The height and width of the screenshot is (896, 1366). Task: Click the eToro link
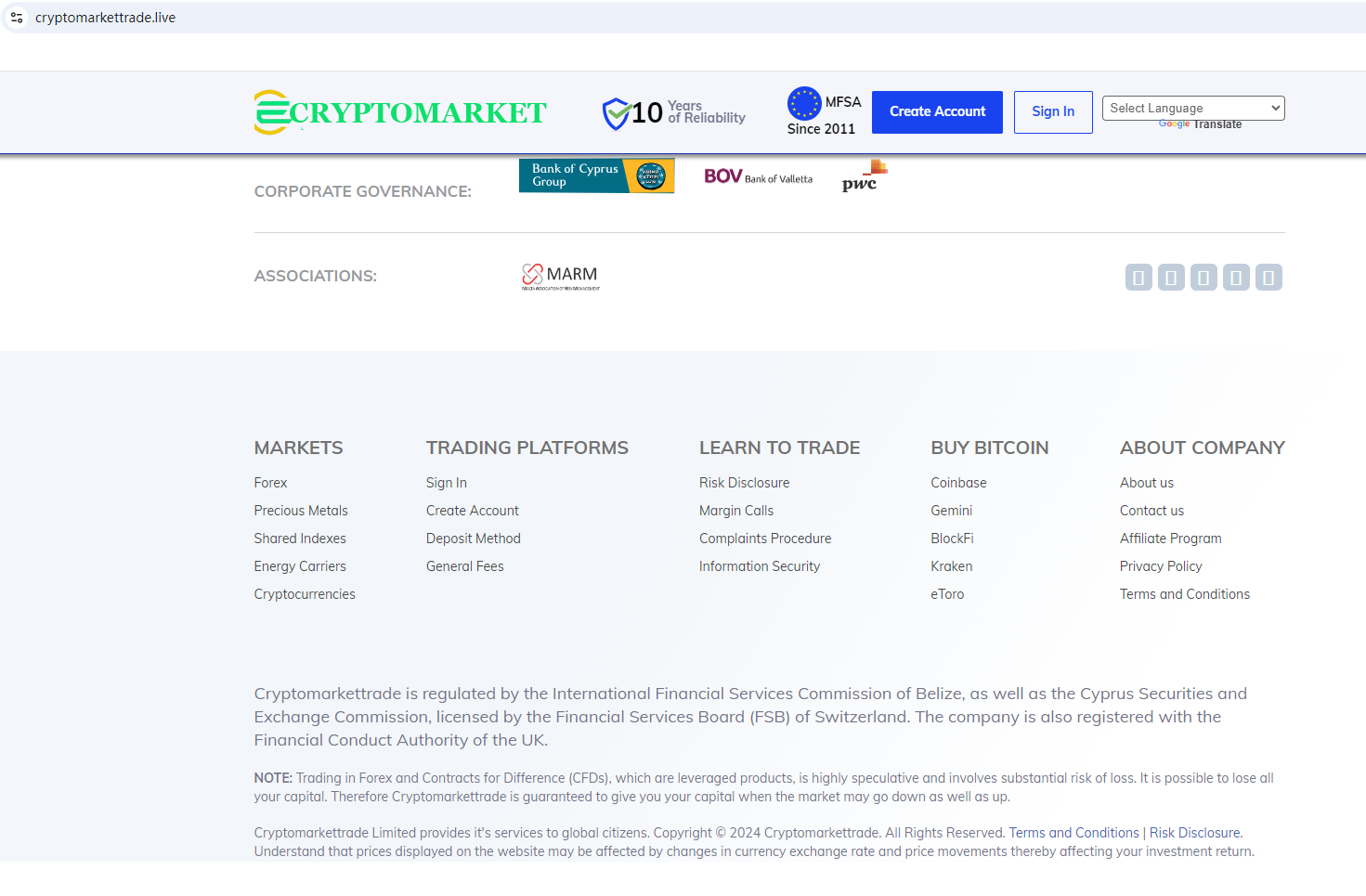(x=947, y=594)
